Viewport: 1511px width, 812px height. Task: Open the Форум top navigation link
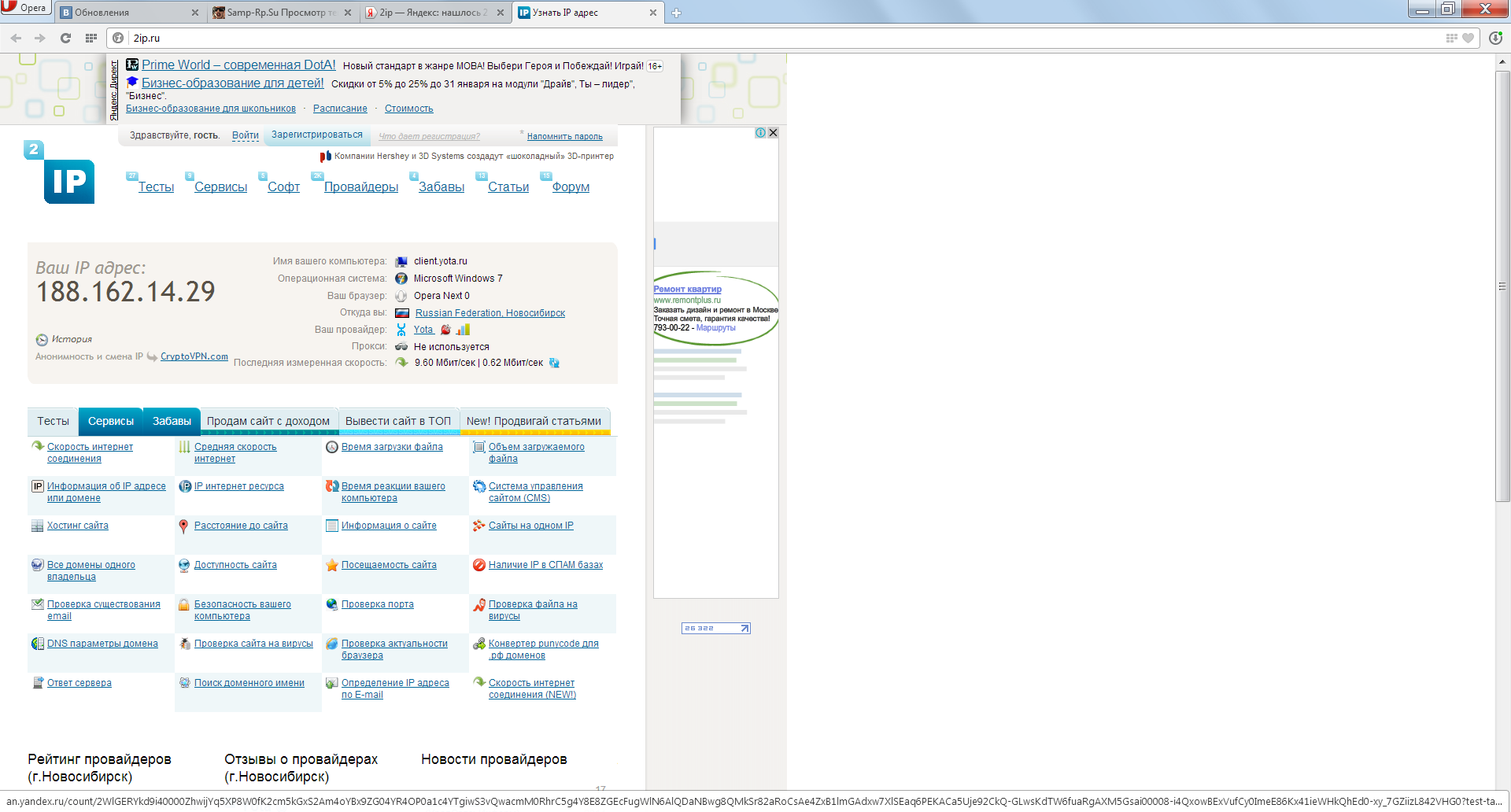click(571, 187)
